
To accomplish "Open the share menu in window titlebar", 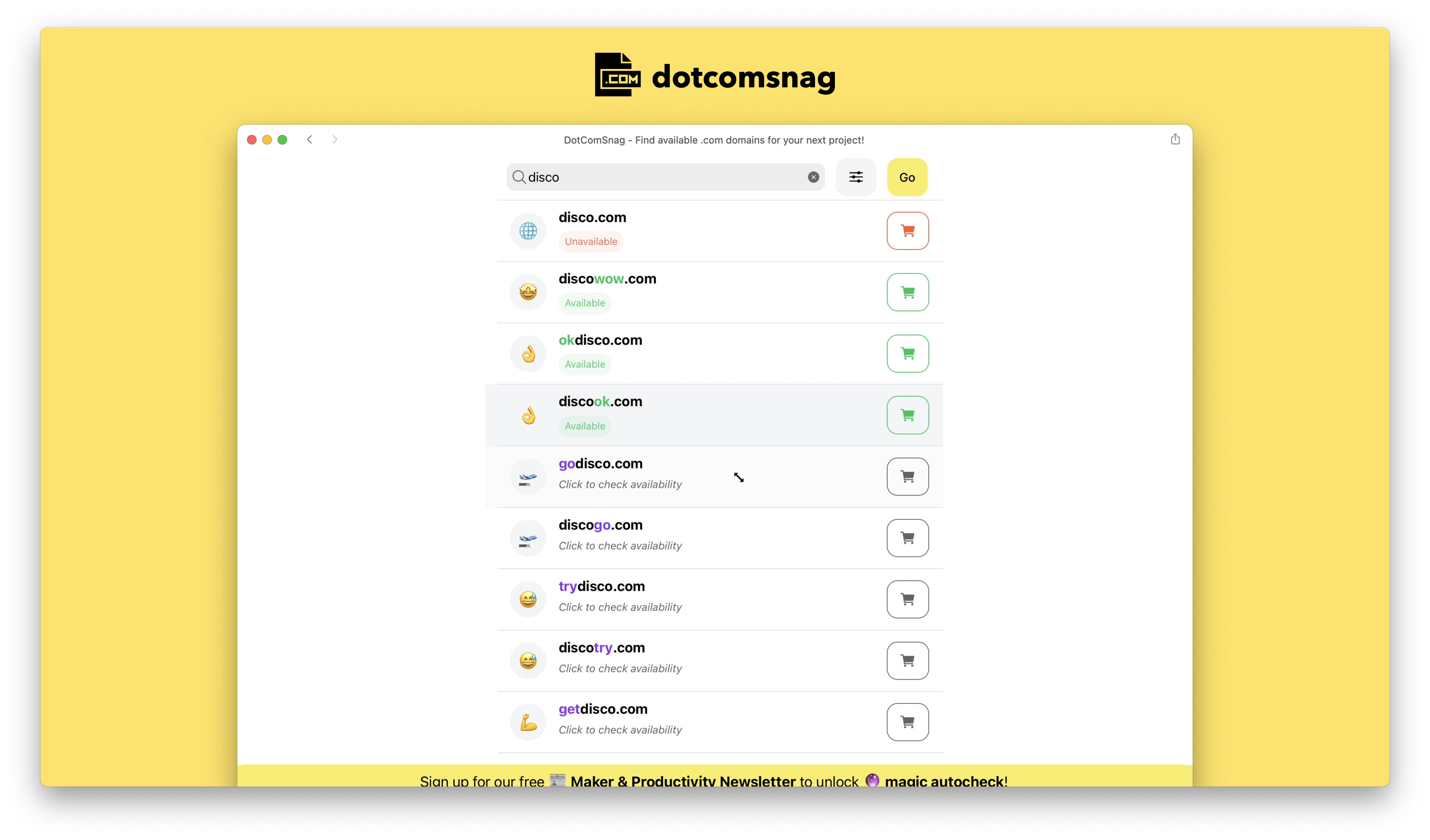I will (1175, 139).
